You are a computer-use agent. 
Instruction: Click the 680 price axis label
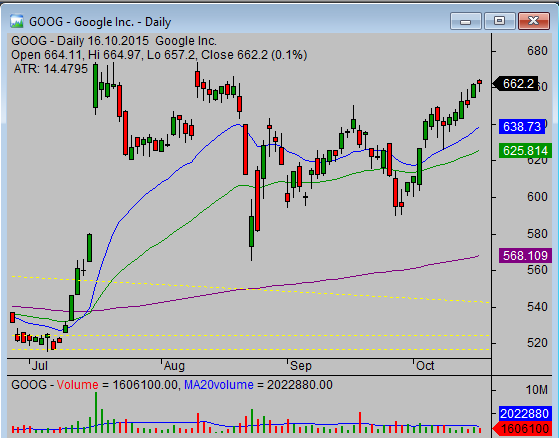pyautogui.click(x=537, y=51)
